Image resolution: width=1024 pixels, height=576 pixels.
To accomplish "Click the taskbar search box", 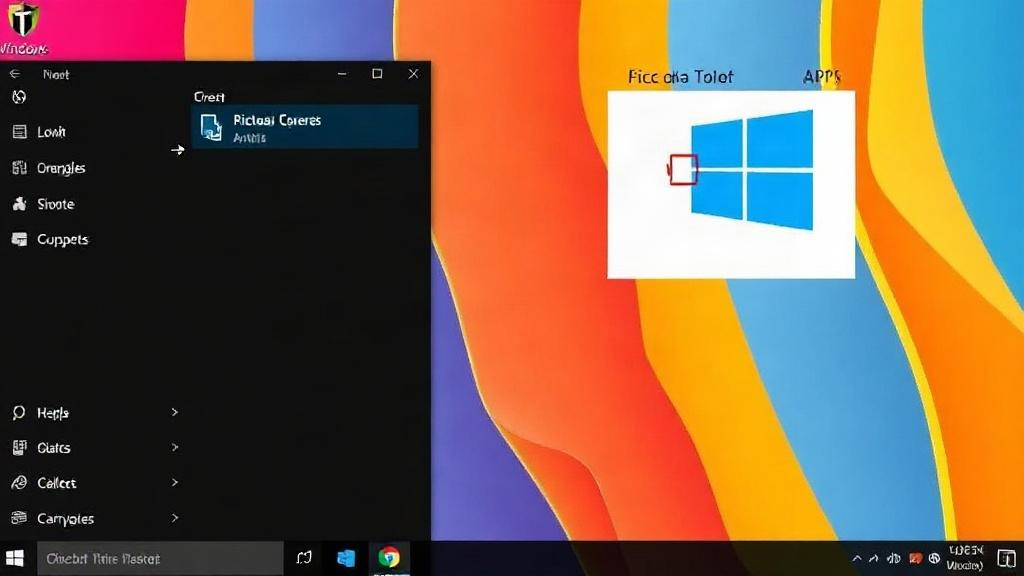I will (x=160, y=558).
